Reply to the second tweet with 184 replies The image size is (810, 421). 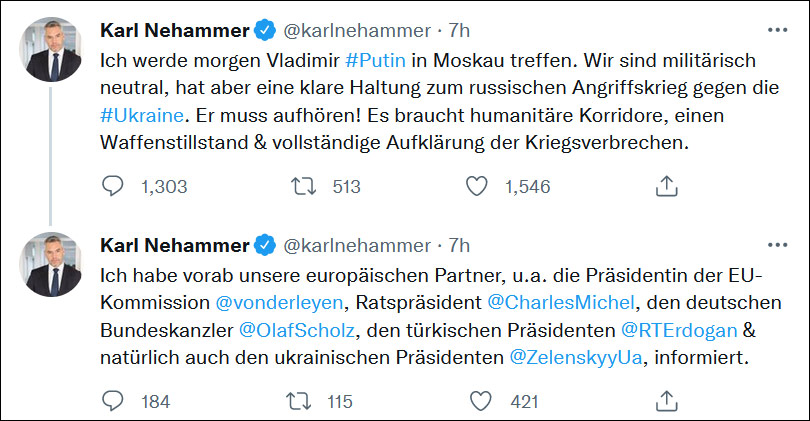(114, 401)
